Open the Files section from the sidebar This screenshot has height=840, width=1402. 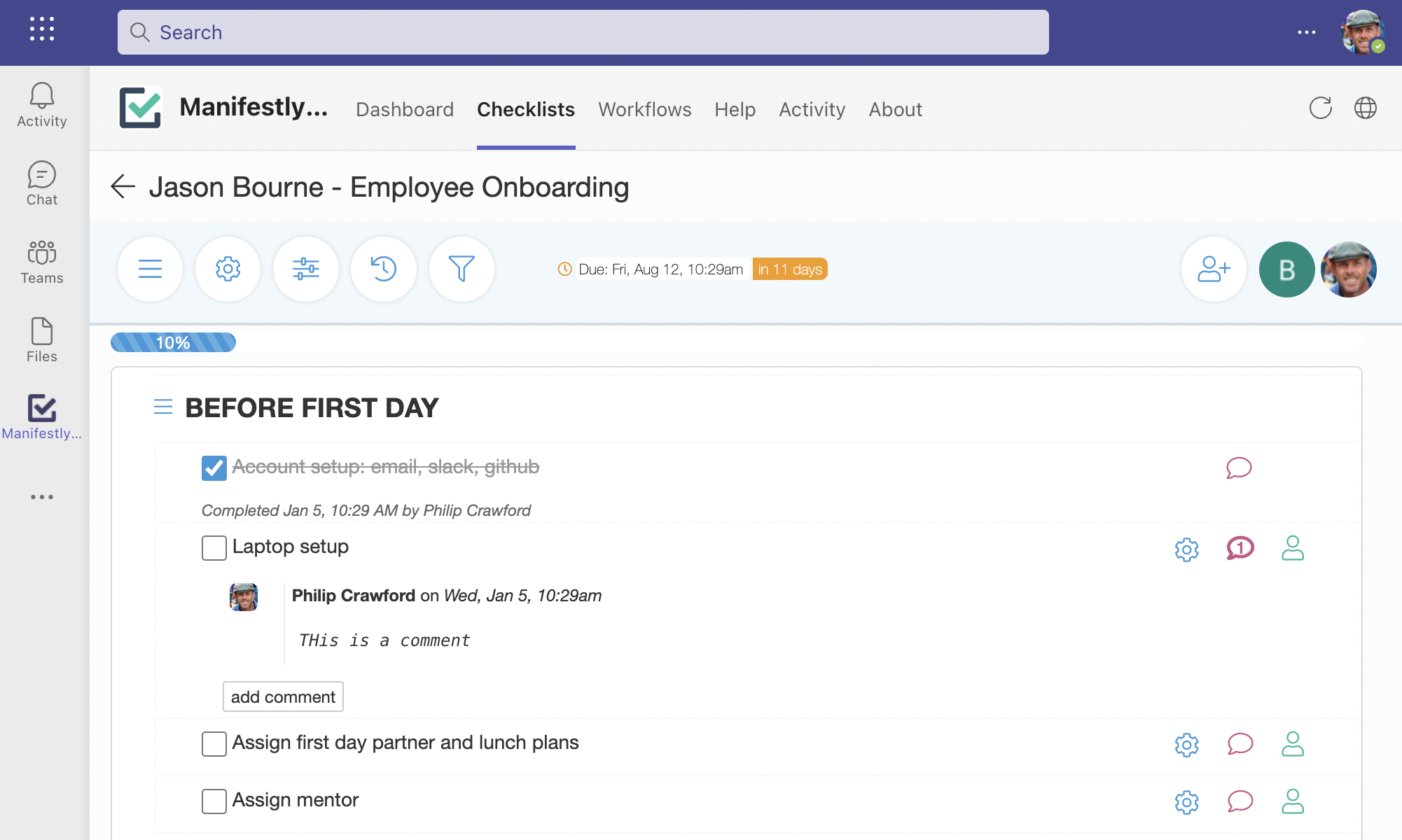[41, 339]
